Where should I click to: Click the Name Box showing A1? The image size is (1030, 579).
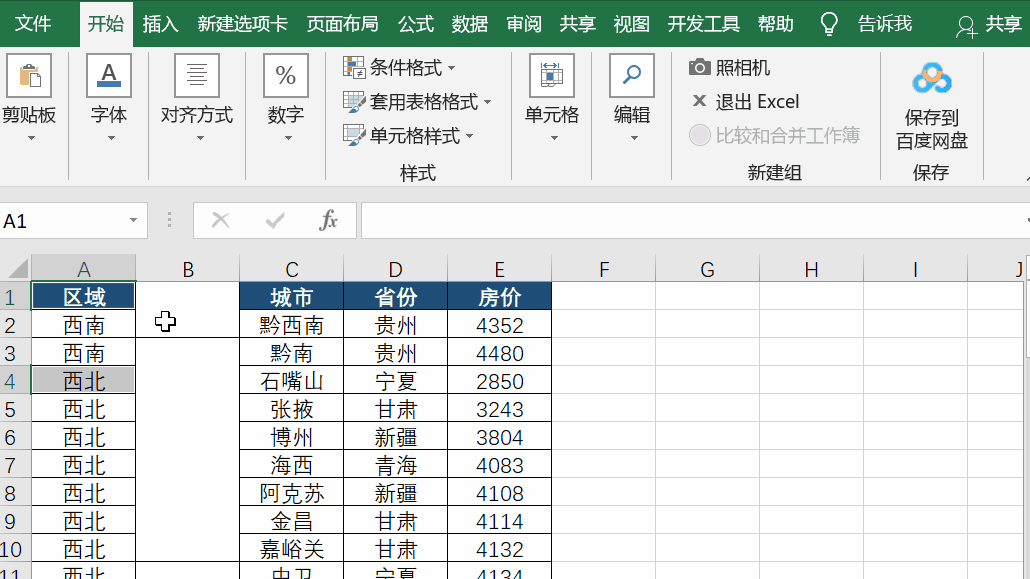coord(62,221)
